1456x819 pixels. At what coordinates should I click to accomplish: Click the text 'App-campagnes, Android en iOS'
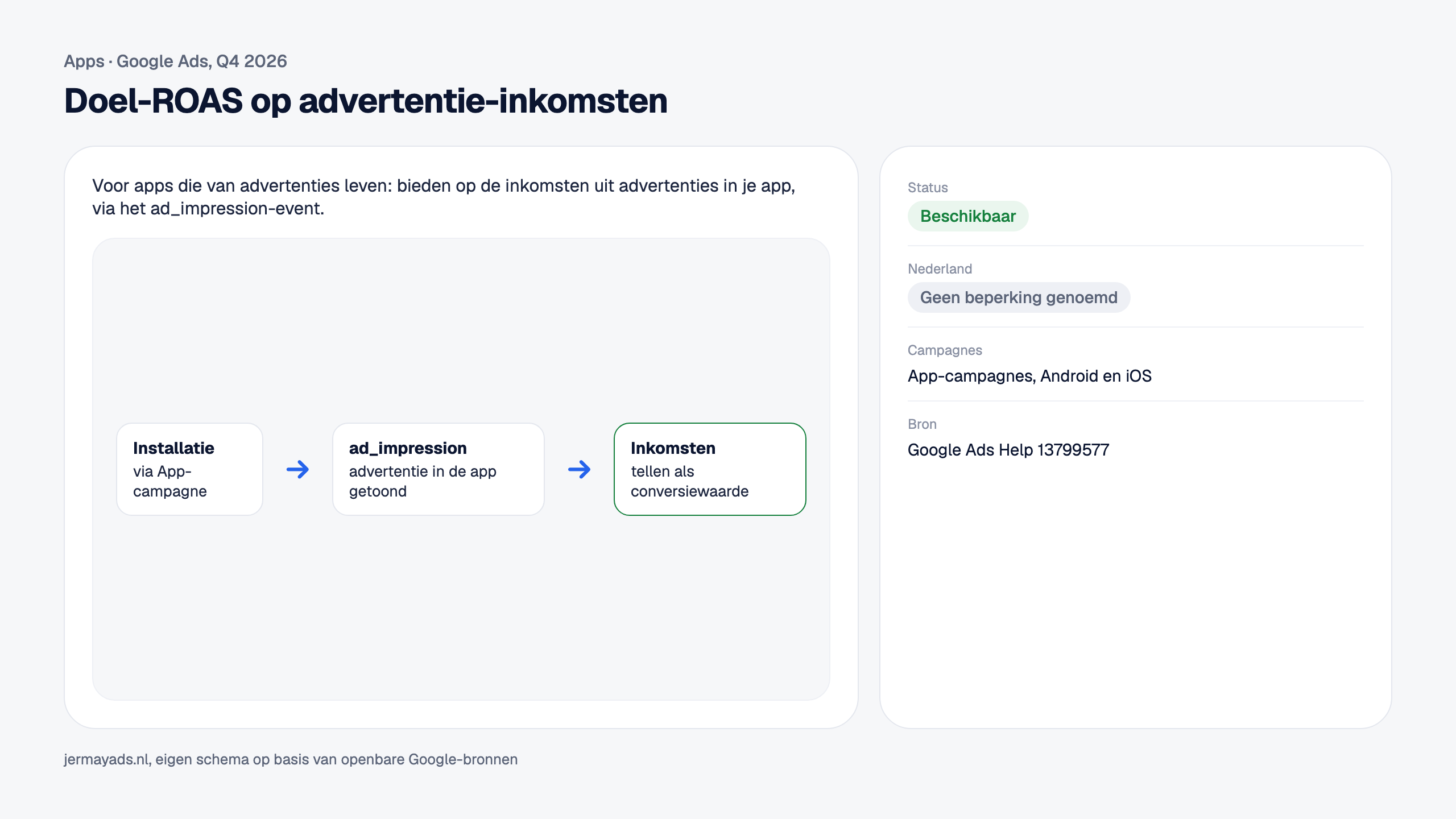click(1029, 376)
